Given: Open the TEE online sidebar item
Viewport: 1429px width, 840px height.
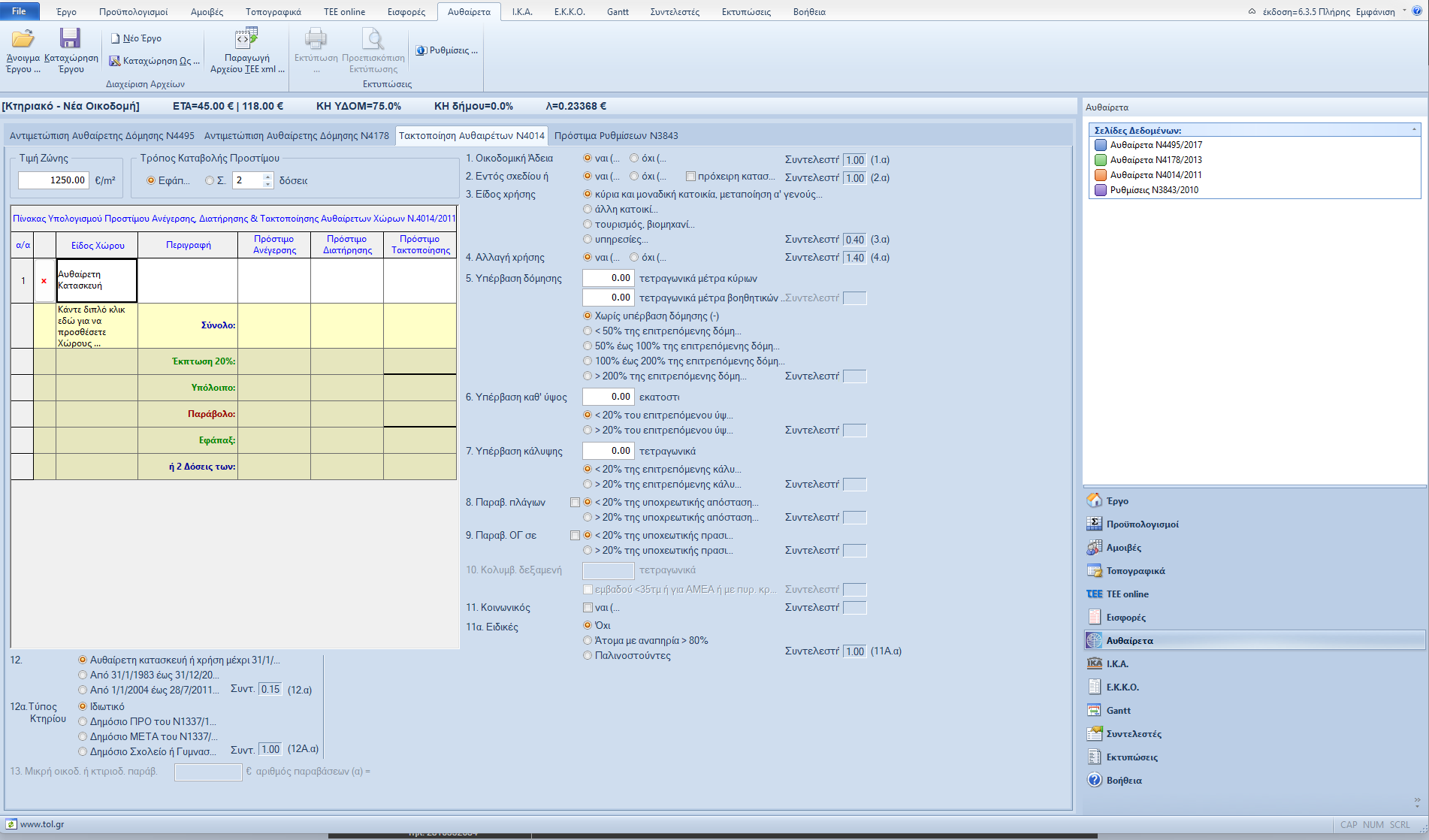Looking at the screenshot, I should (x=1127, y=594).
